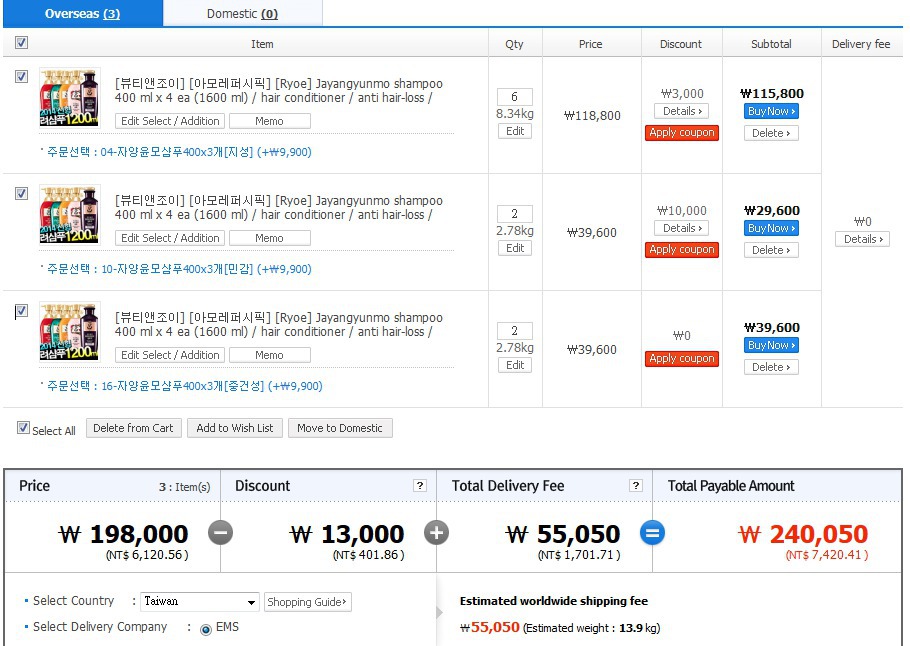Click the gray plus circle icon in summary
The width and height of the screenshot is (910, 646).
click(x=436, y=533)
